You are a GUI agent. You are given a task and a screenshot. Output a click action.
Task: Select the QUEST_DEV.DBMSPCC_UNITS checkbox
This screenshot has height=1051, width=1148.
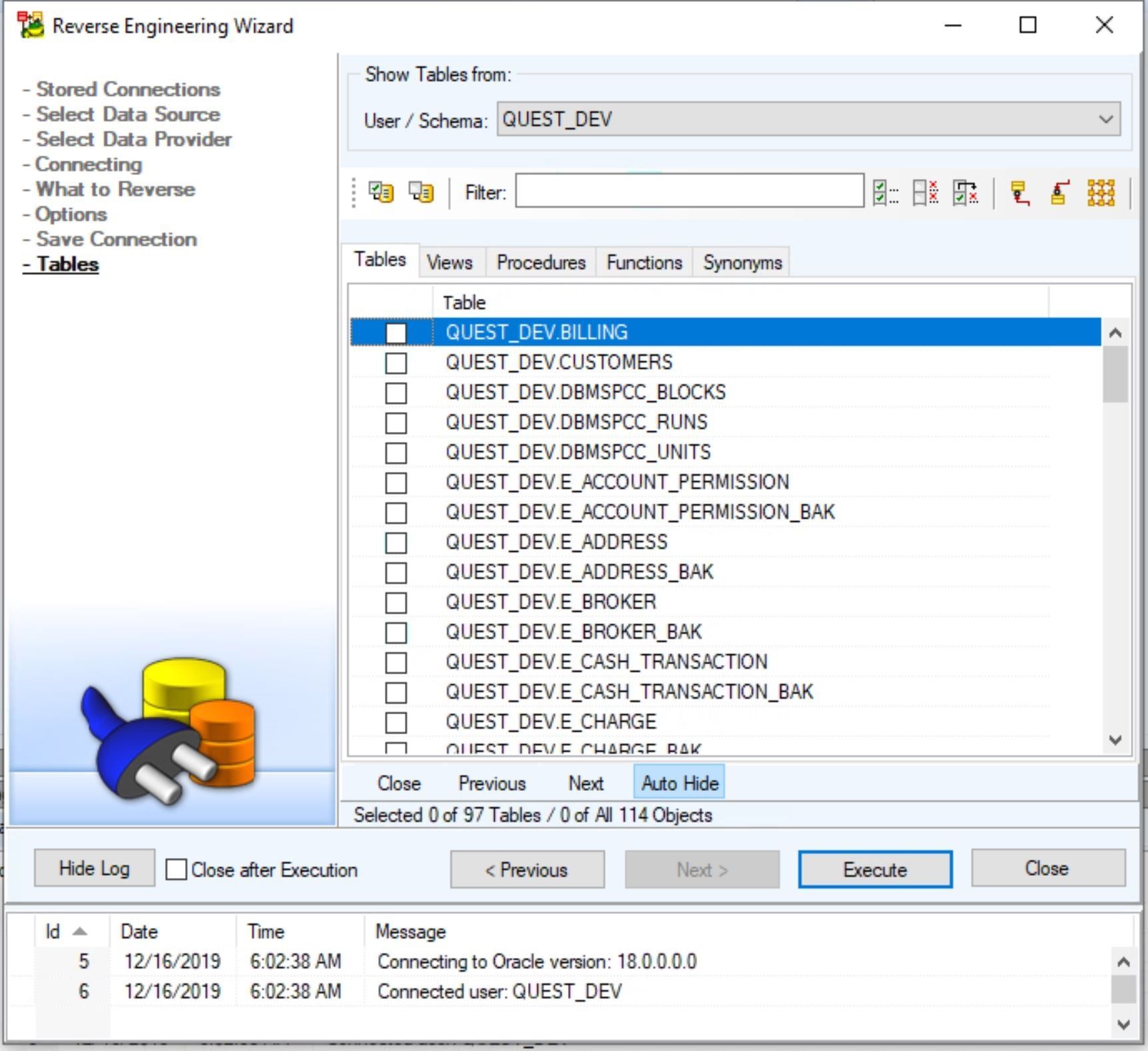[x=396, y=453]
